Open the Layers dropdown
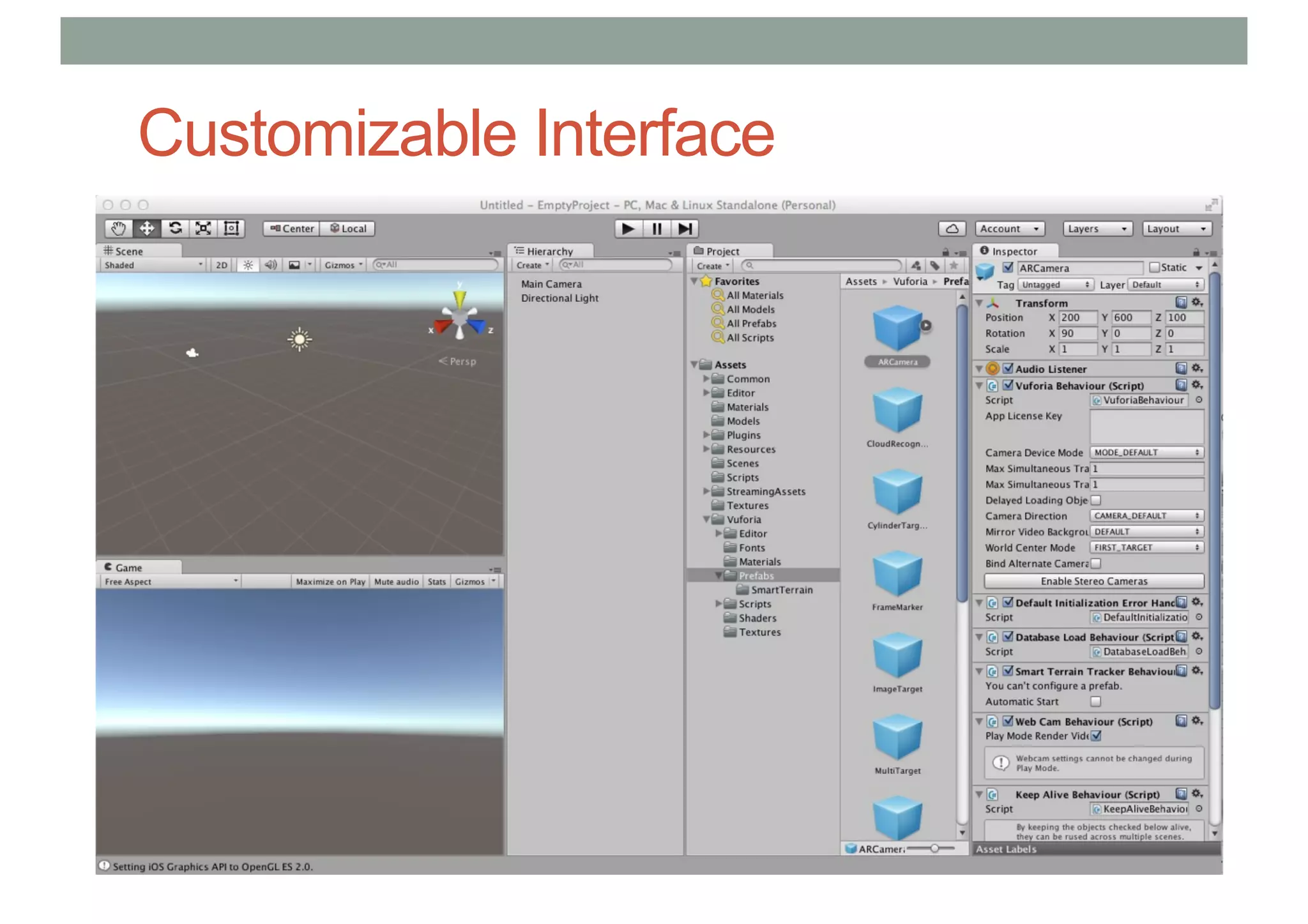This screenshot has width=1308, height=924. point(1097,229)
